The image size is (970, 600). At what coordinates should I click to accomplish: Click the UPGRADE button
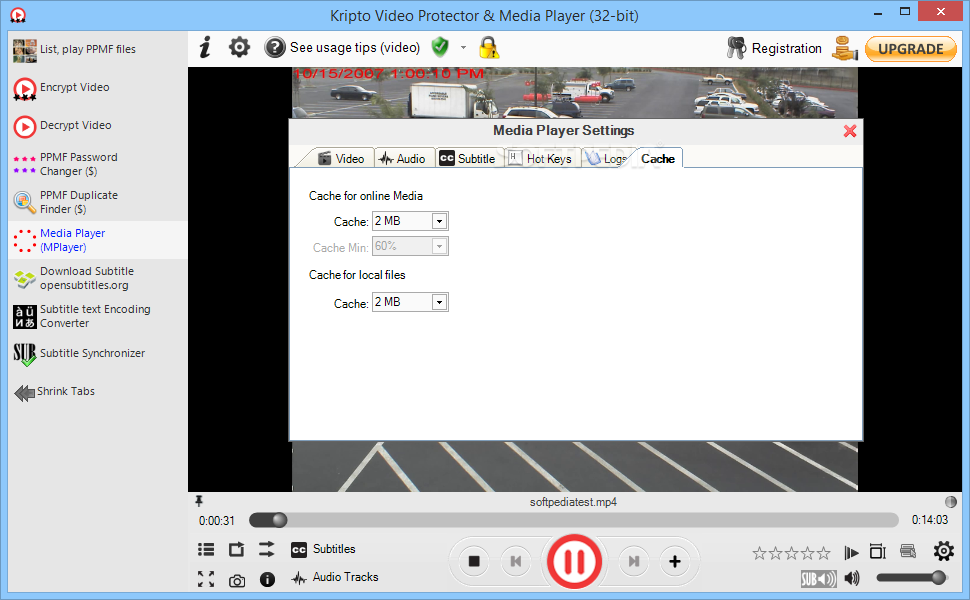(911, 49)
